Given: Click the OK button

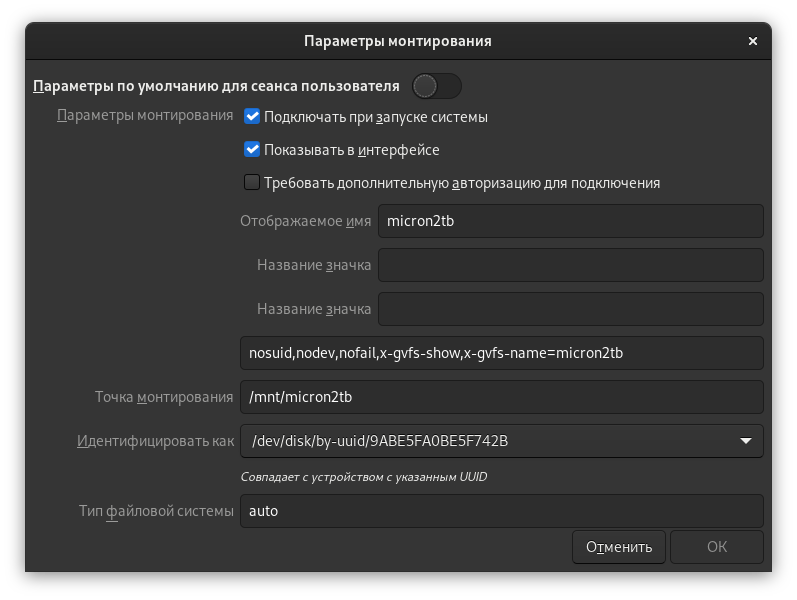Looking at the screenshot, I should click(716, 547).
